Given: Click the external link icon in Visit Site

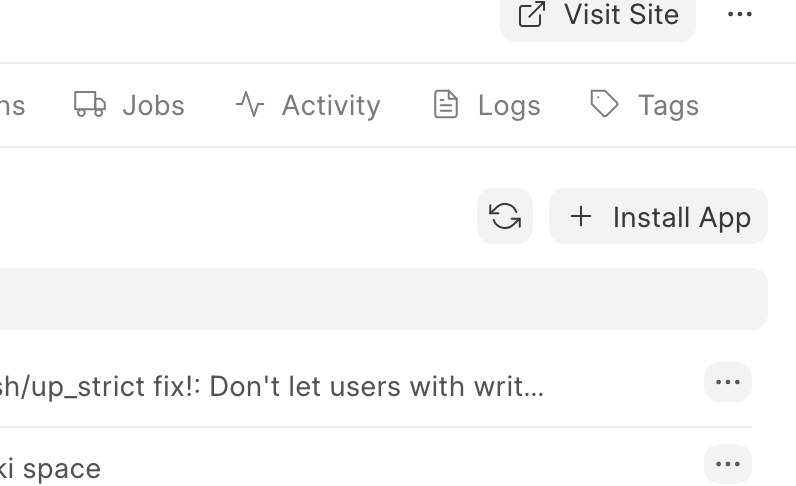Looking at the screenshot, I should point(532,14).
